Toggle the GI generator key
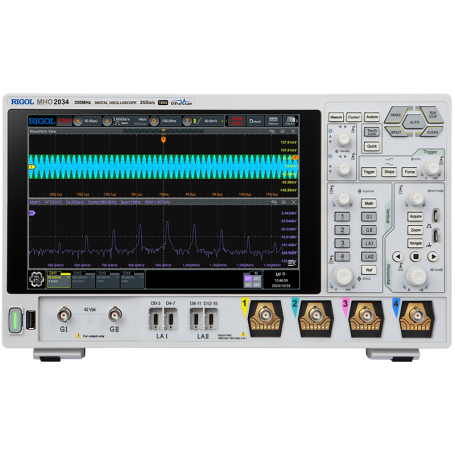This screenshot has width=455, height=455. coord(369,217)
